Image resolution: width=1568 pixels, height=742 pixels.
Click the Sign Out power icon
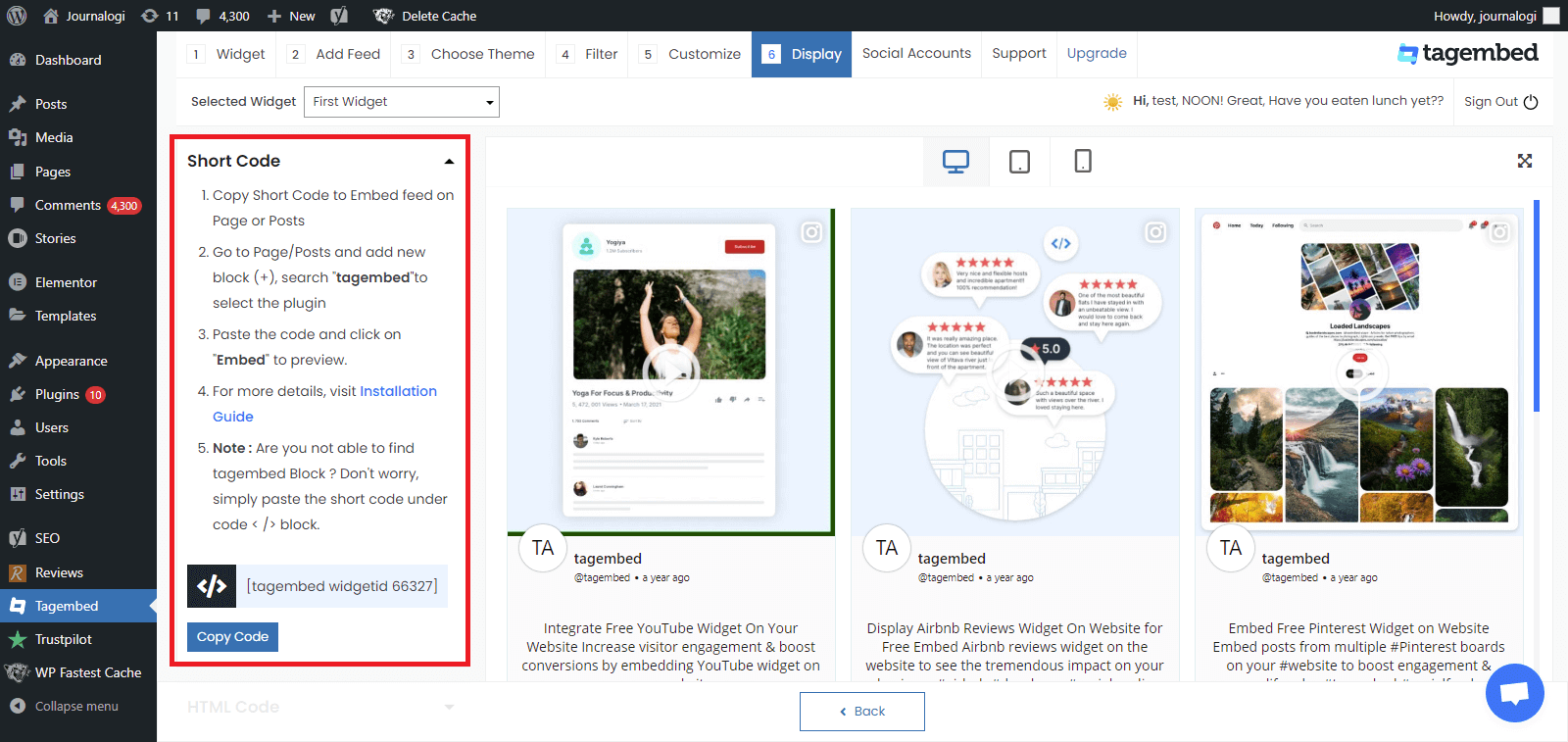tap(1531, 102)
